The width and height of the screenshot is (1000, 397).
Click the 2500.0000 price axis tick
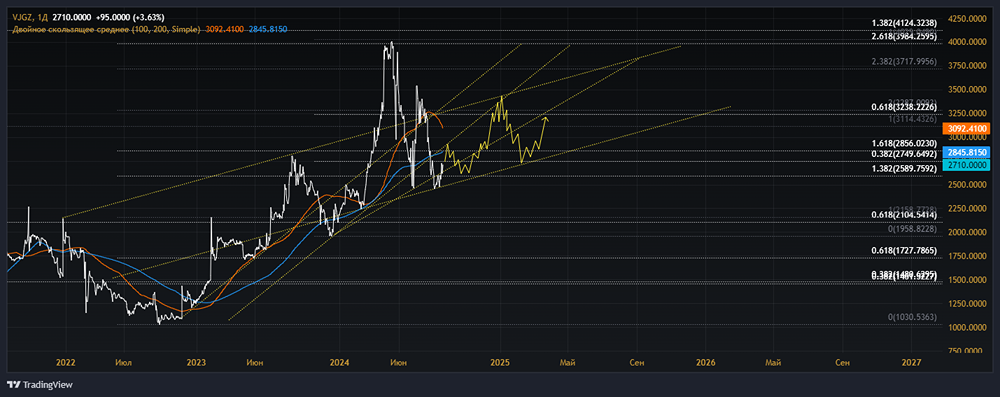[x=968, y=185]
